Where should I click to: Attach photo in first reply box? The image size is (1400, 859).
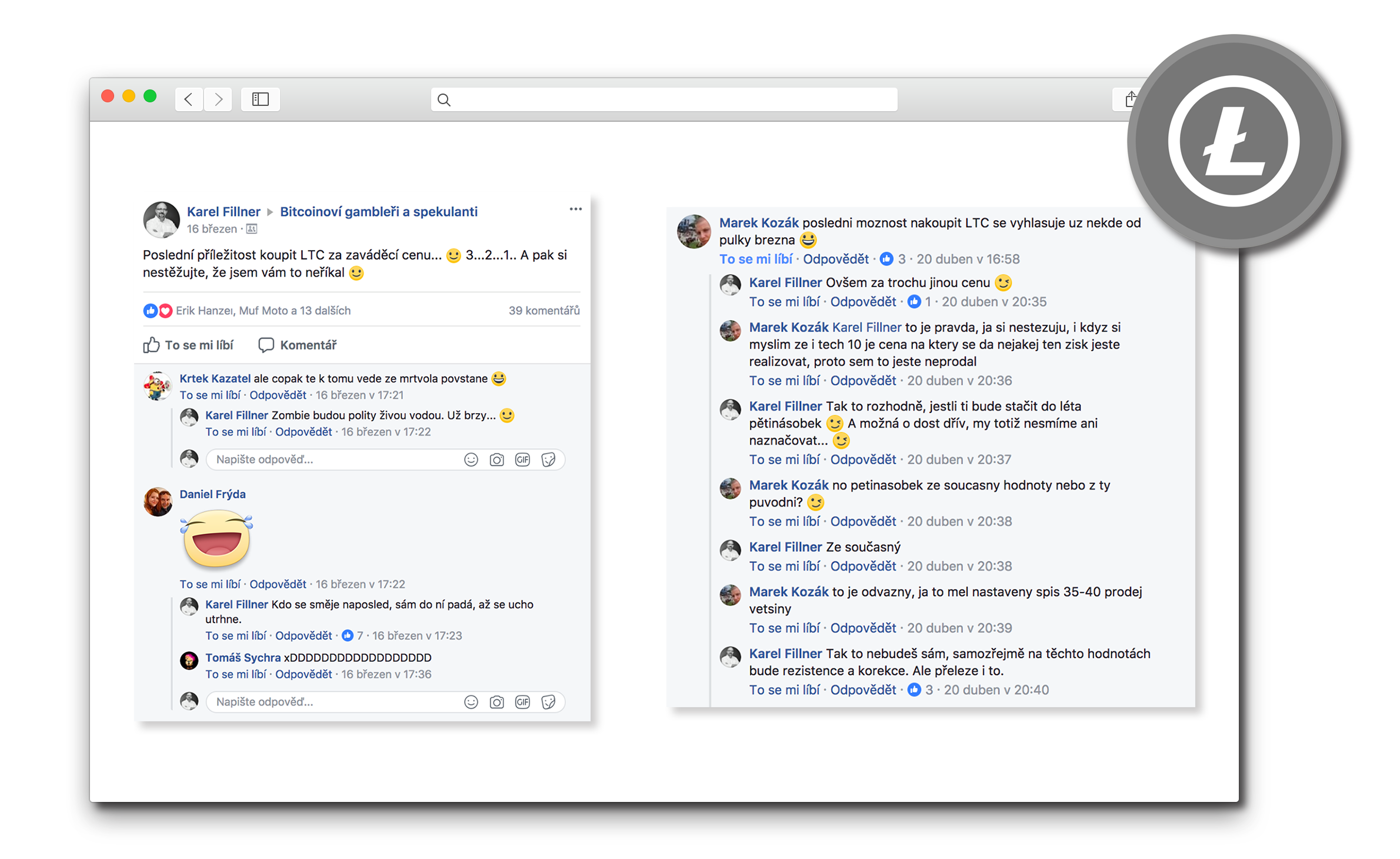click(497, 460)
